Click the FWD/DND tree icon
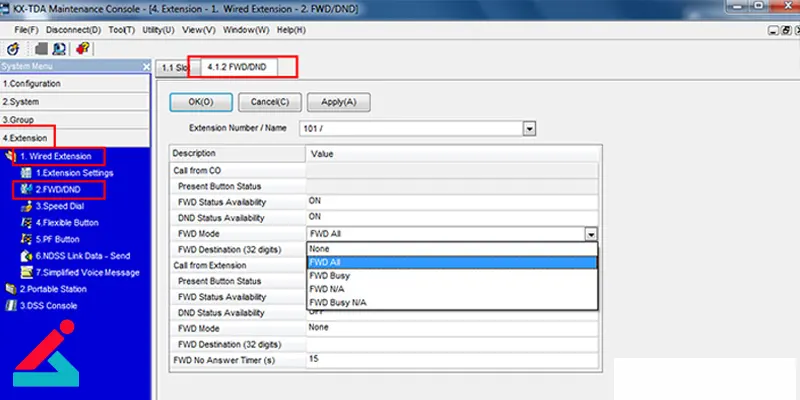 [x=27, y=189]
